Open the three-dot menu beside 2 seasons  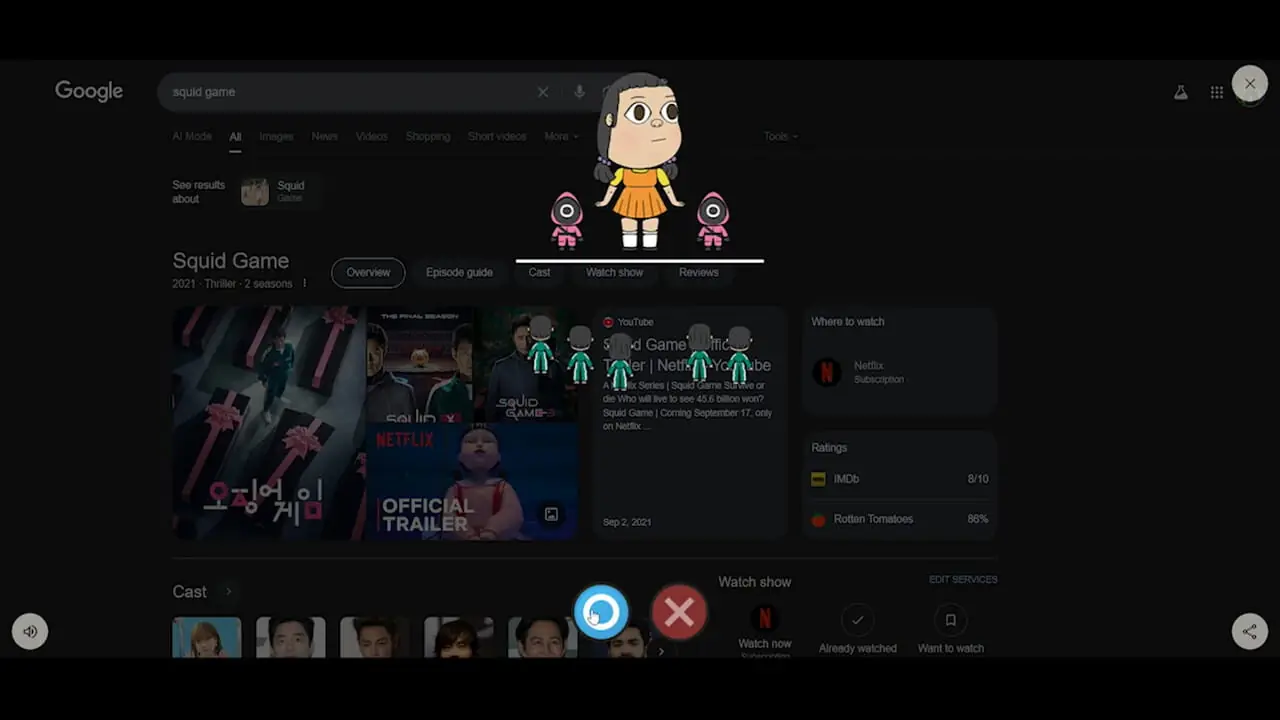tap(305, 284)
